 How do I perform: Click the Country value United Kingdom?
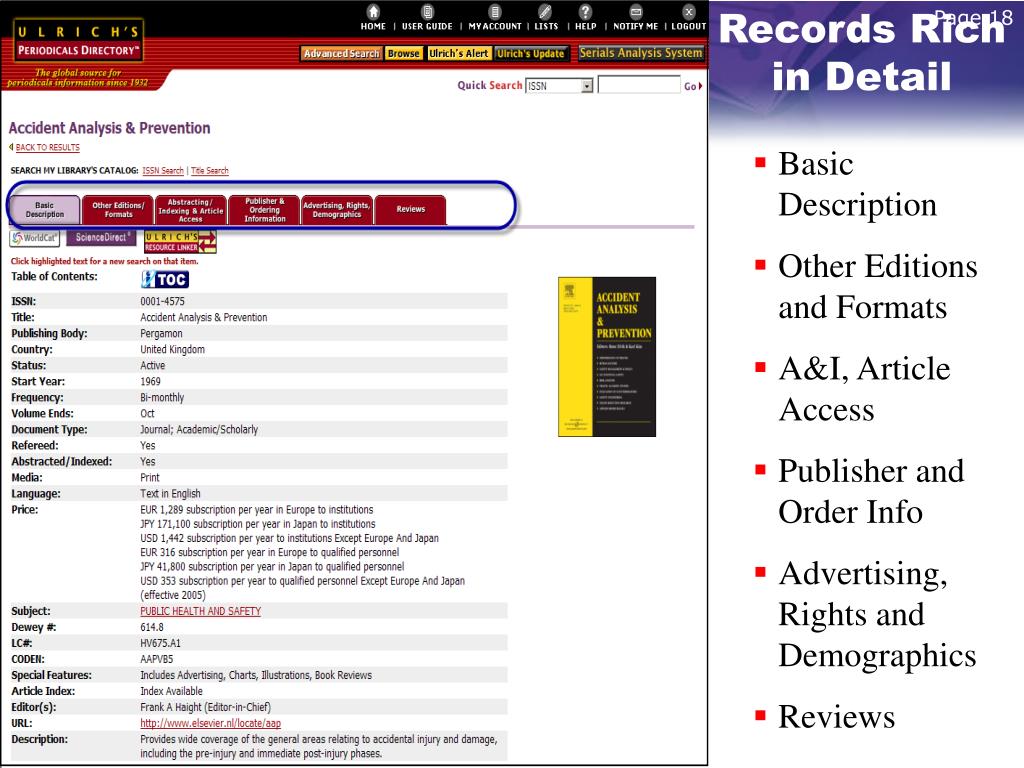click(x=172, y=349)
